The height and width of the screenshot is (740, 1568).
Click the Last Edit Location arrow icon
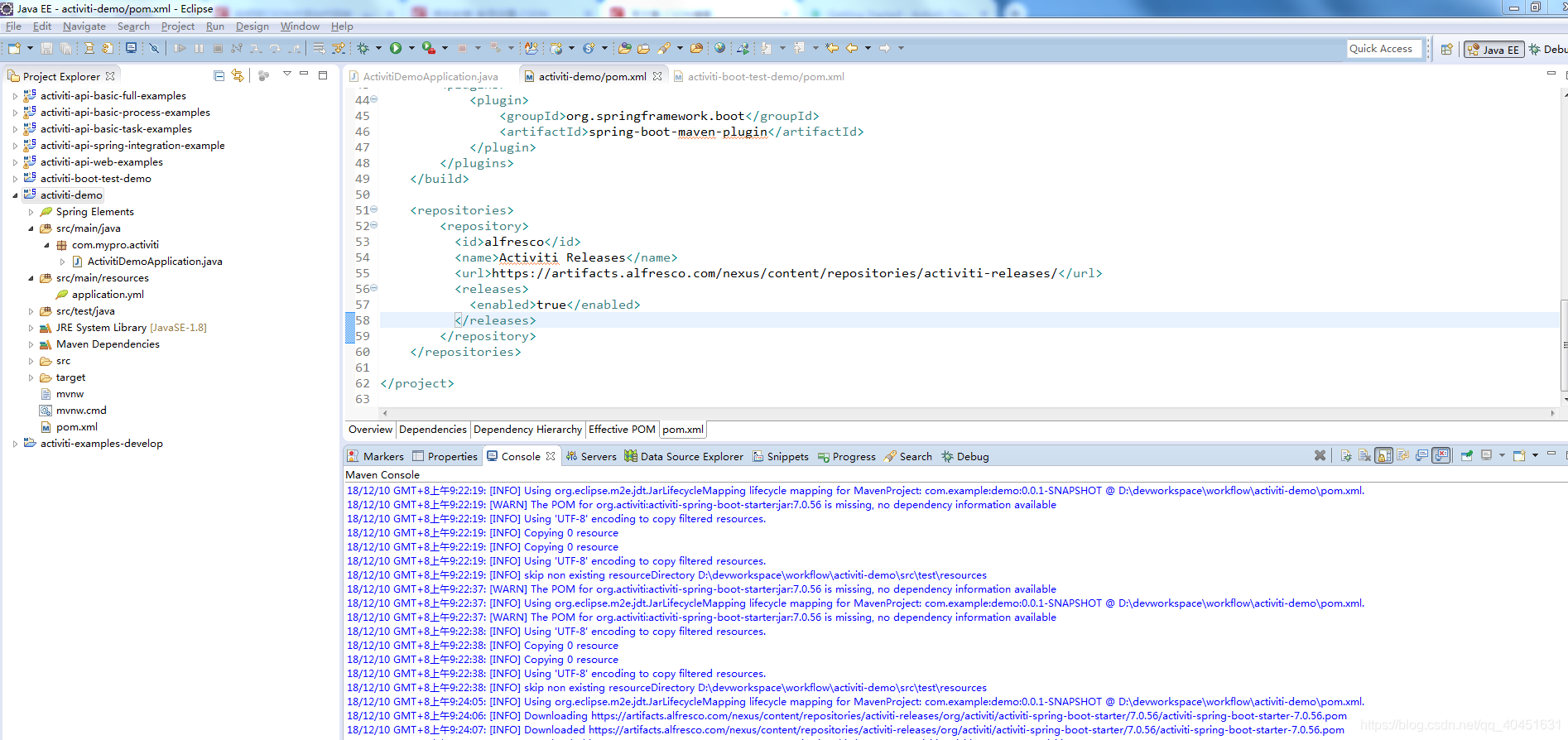[x=832, y=48]
